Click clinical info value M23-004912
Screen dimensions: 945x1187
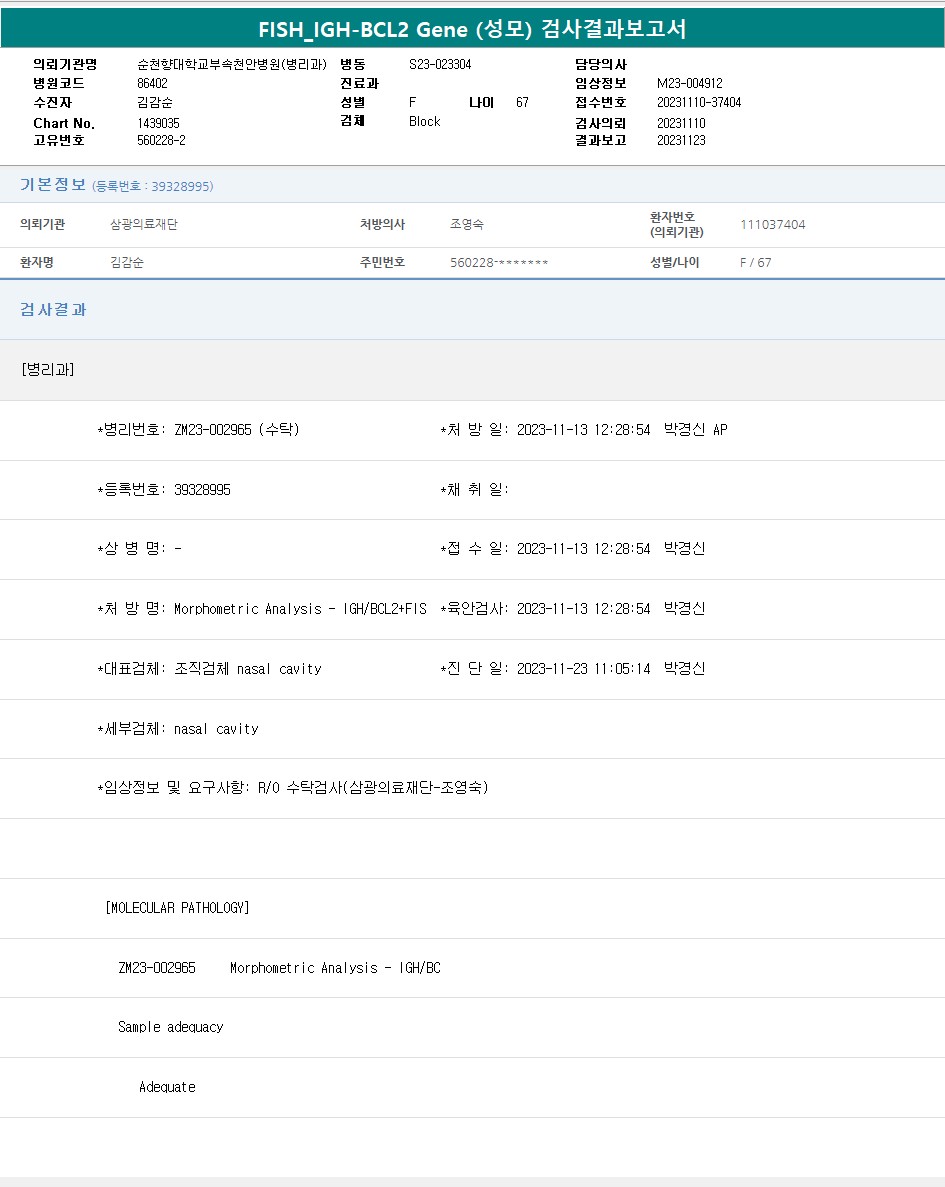(689, 84)
